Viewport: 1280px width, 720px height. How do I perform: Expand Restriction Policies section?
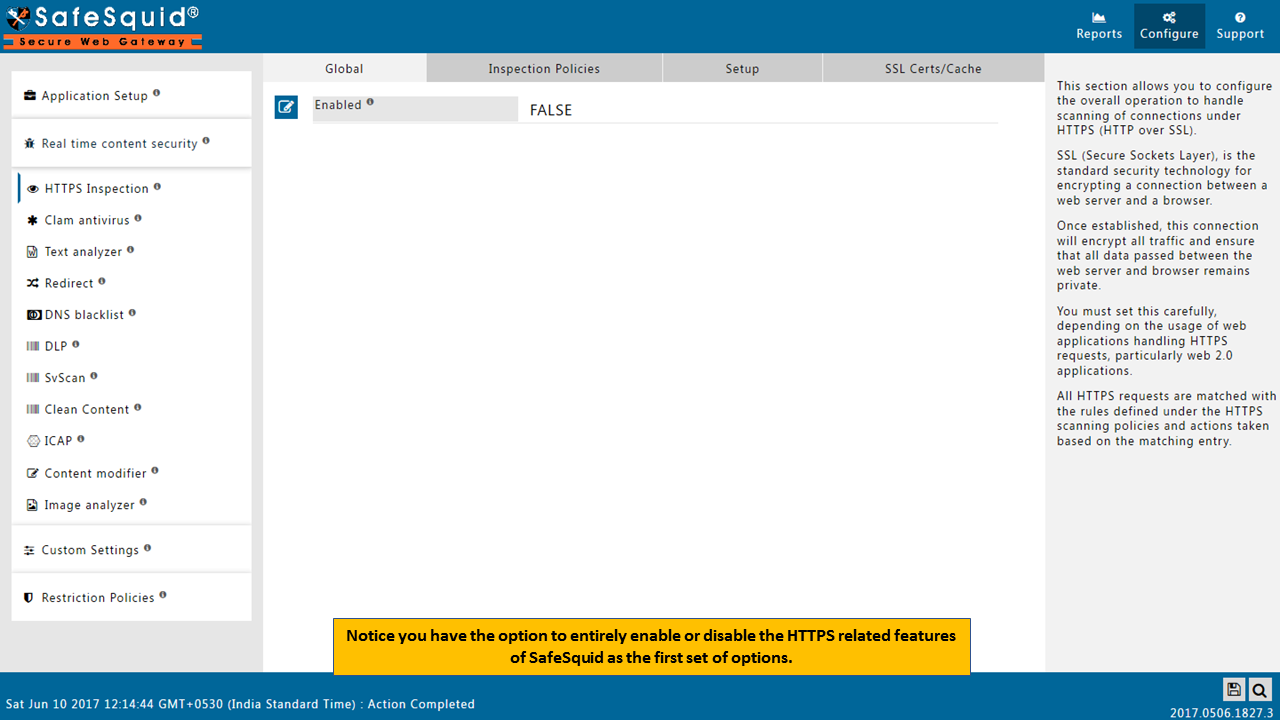point(98,598)
